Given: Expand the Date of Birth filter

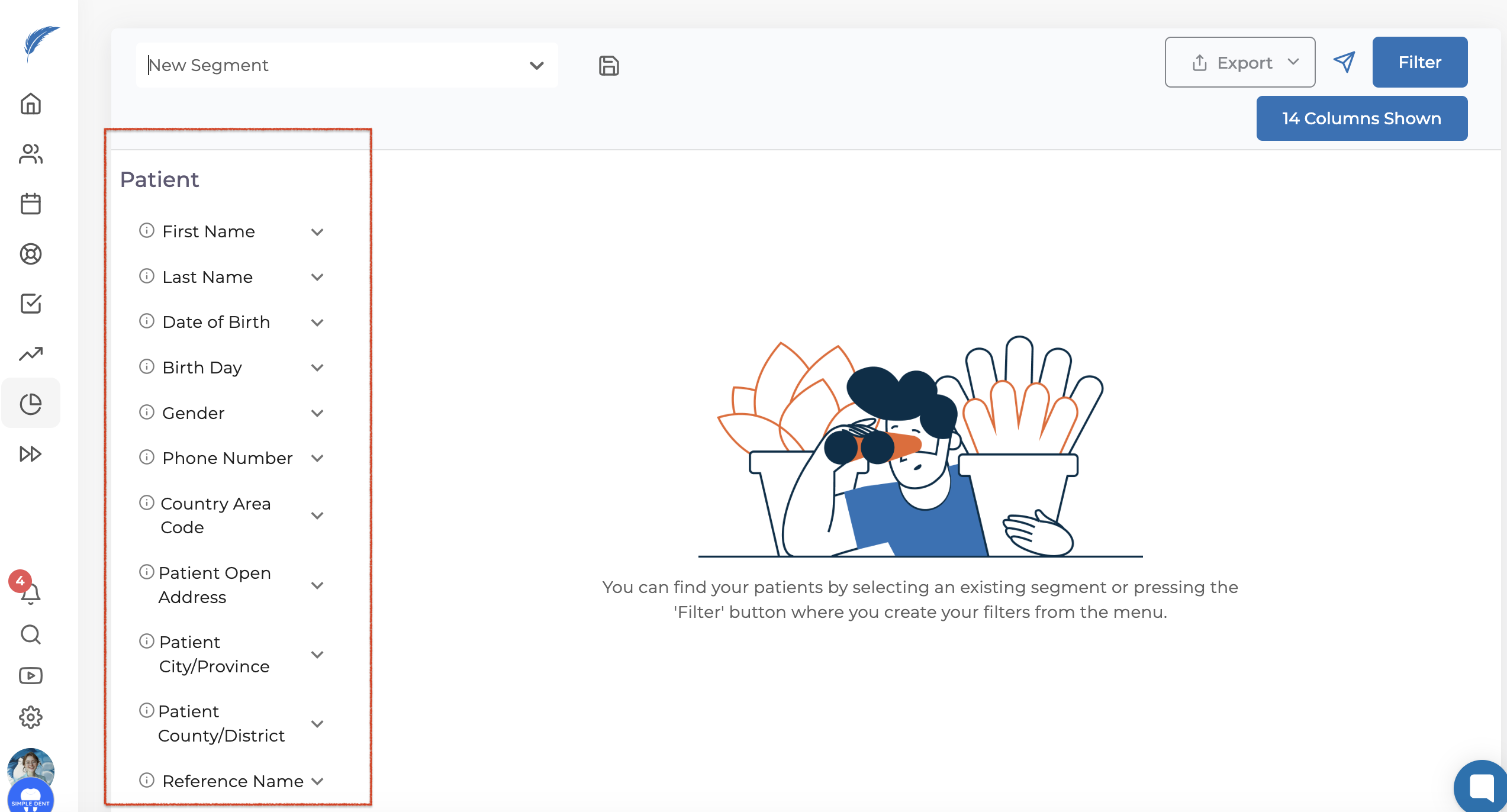Looking at the screenshot, I should [317, 323].
